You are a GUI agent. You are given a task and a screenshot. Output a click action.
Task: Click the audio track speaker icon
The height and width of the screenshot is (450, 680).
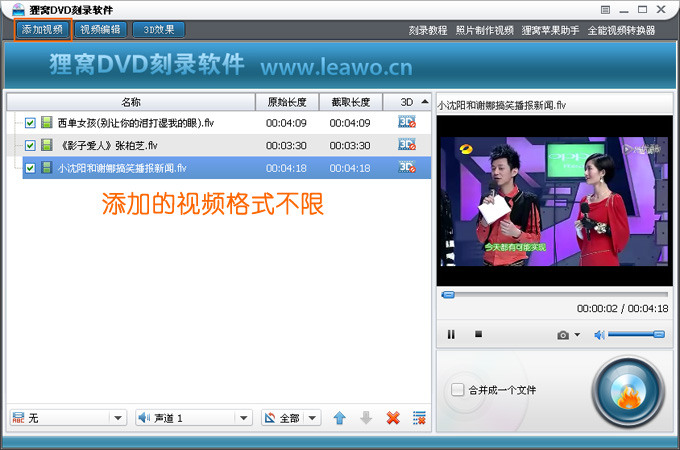click(144, 417)
